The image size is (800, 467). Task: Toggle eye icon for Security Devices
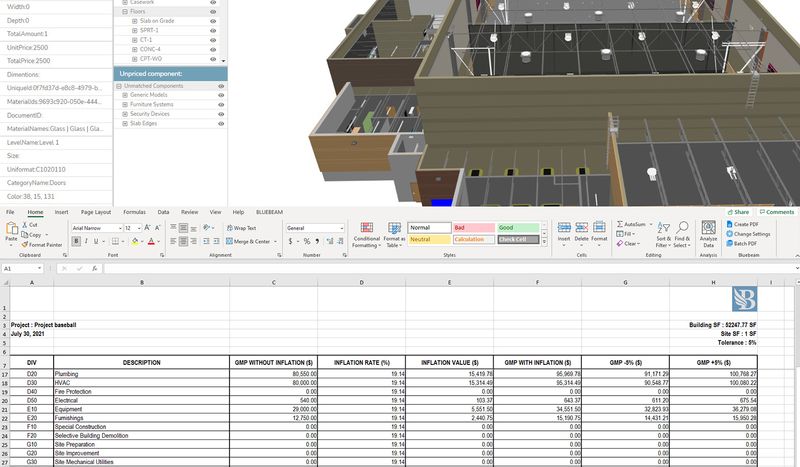221,114
